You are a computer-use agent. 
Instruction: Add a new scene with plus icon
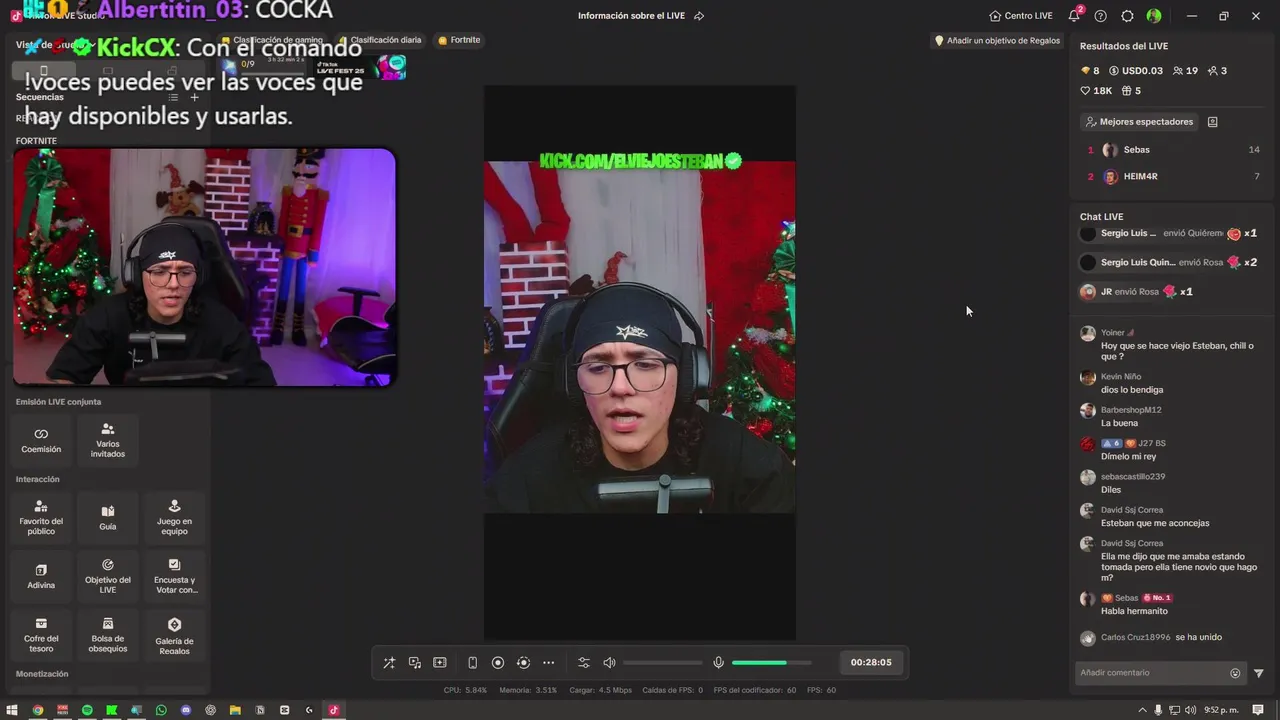195,97
